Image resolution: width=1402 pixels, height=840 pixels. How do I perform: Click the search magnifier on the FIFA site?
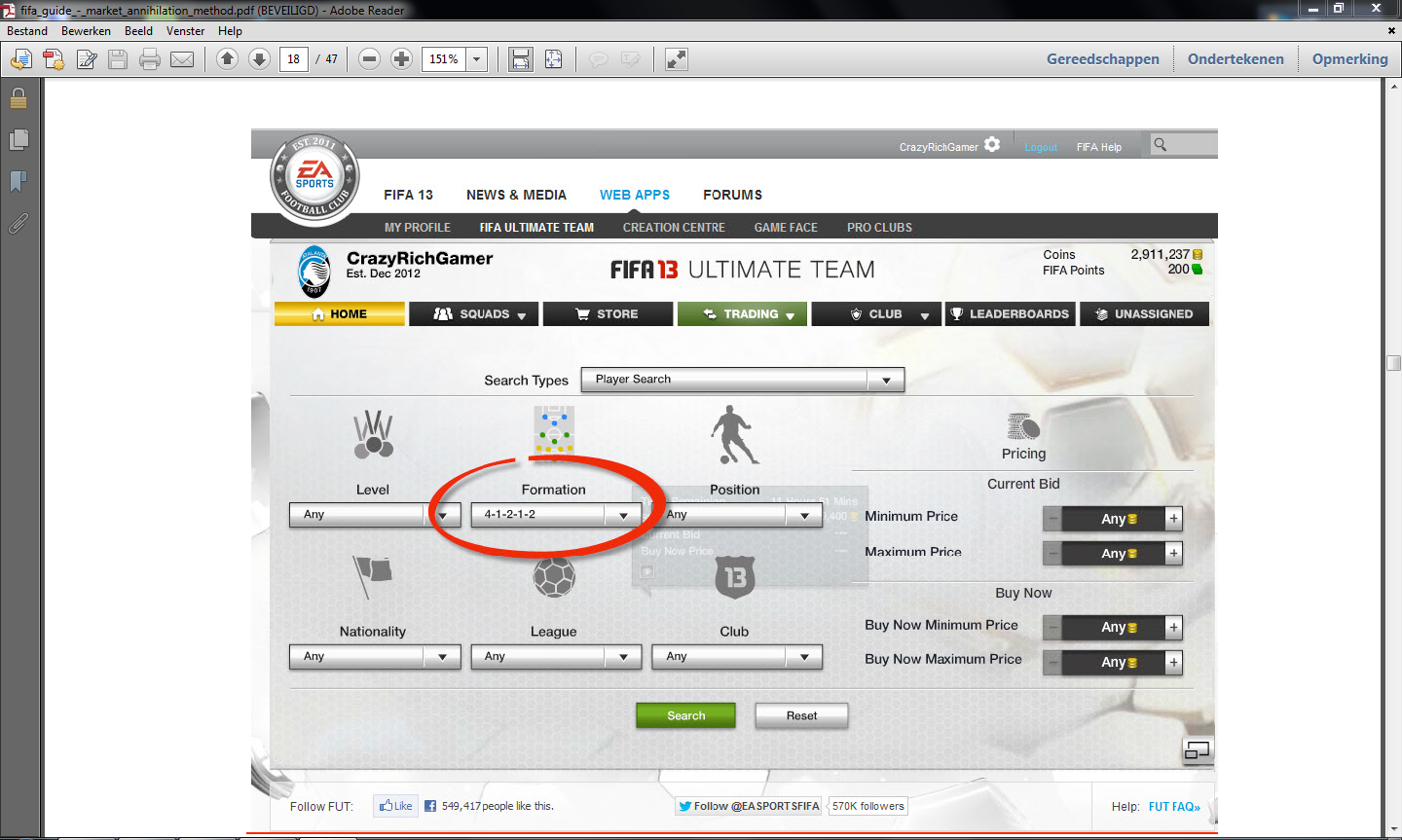(1160, 144)
